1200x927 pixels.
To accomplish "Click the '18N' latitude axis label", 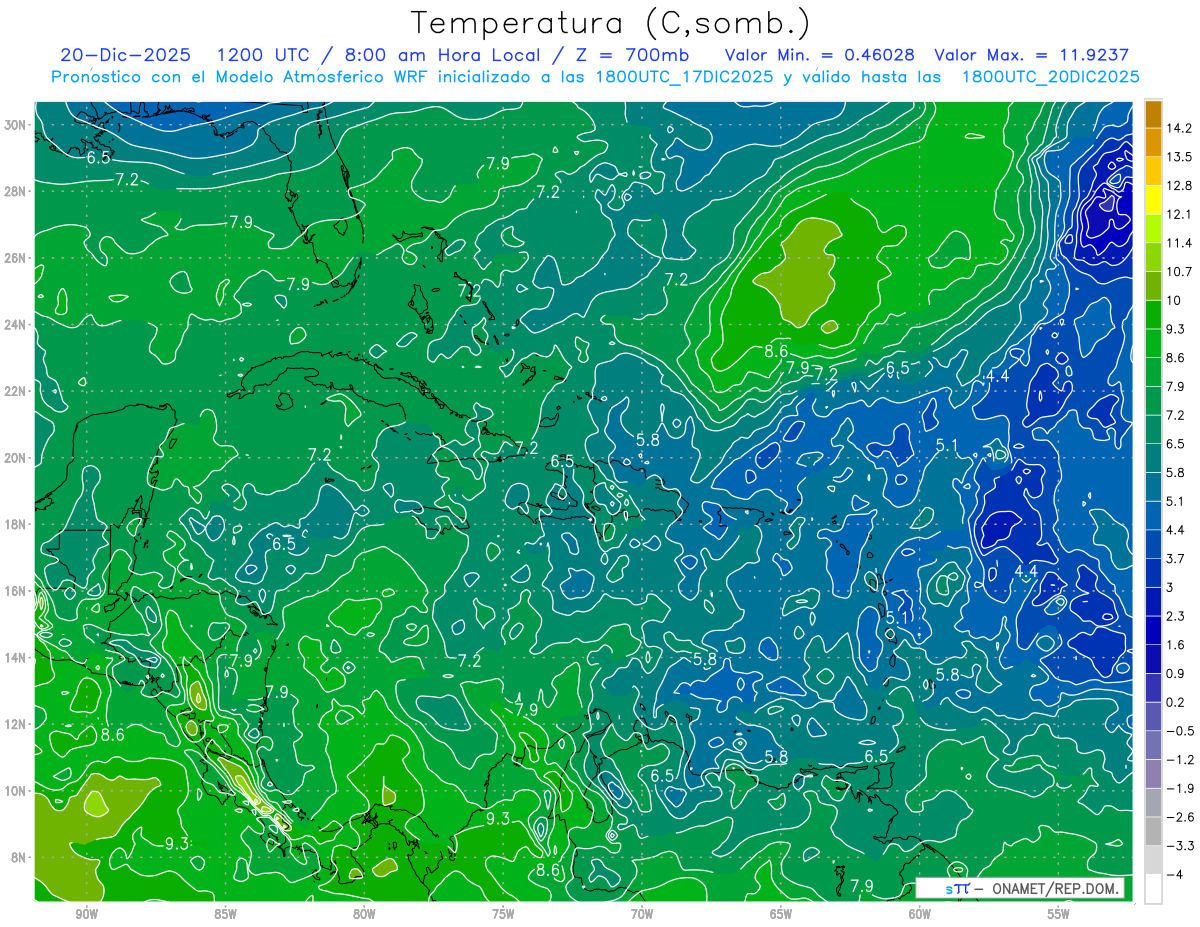I will [x=14, y=524].
